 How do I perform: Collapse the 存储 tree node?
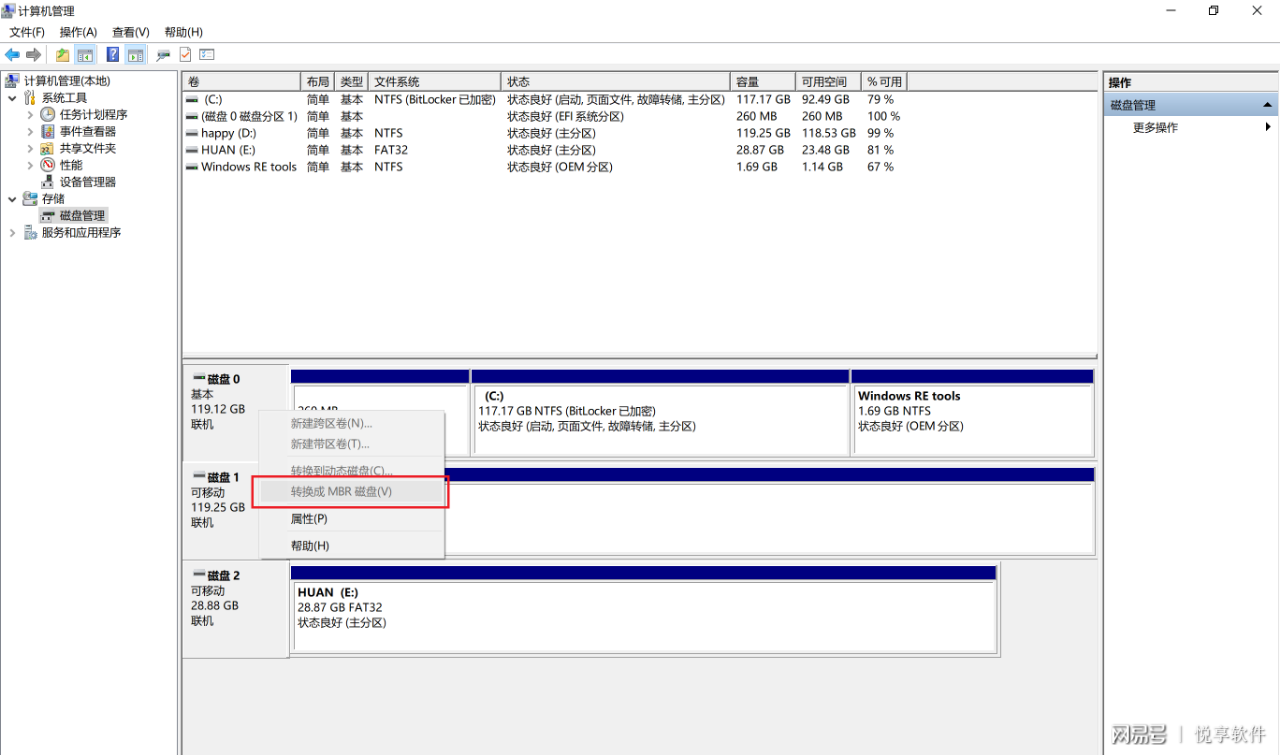(12, 199)
